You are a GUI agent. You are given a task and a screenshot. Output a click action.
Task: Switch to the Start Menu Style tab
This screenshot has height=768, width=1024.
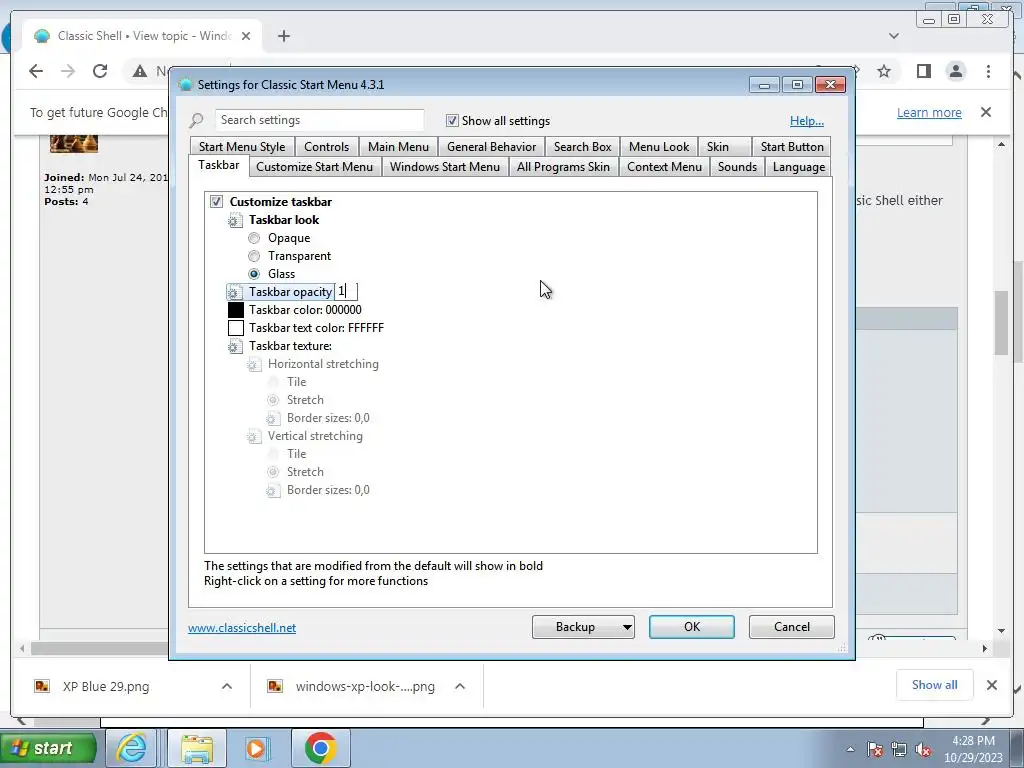tap(242, 147)
